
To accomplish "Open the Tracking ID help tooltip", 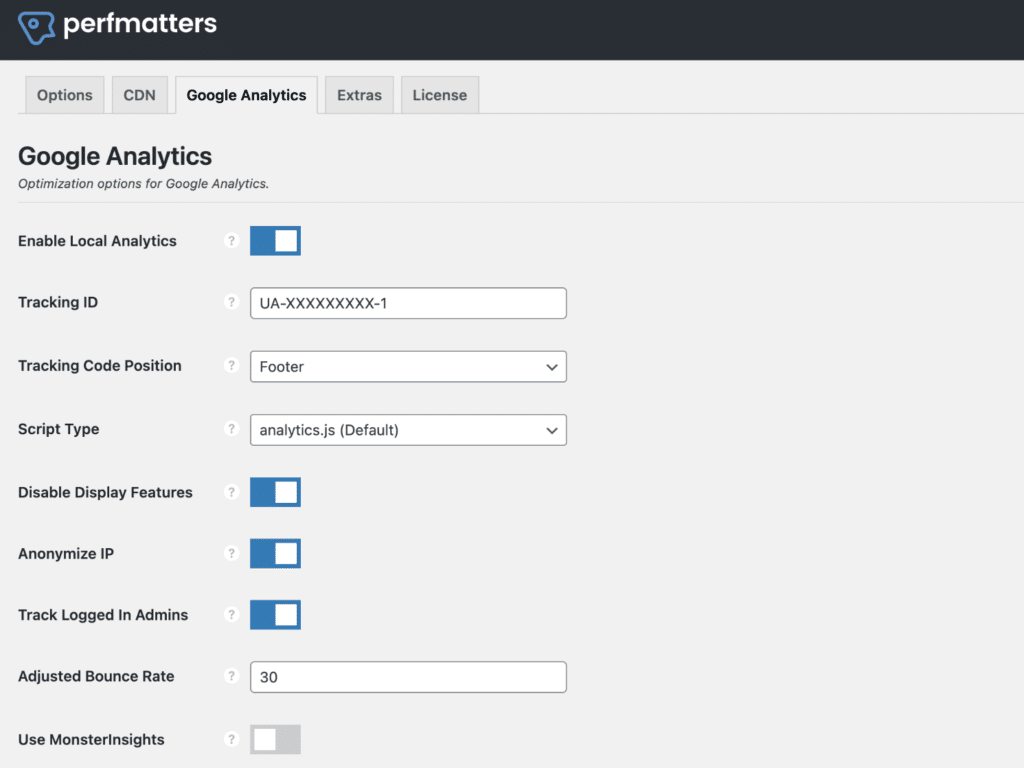I will click(x=231, y=303).
